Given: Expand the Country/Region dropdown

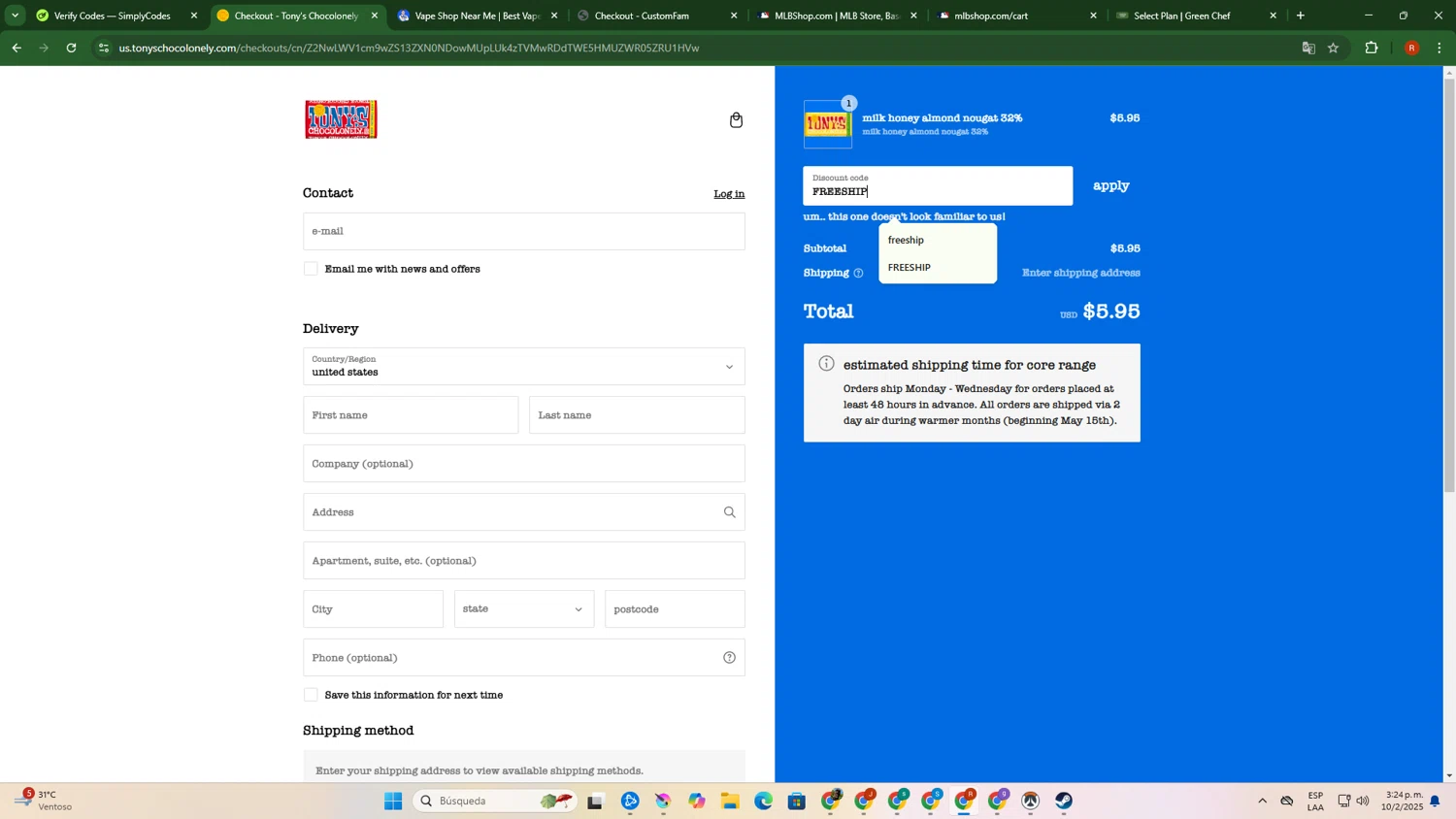Looking at the screenshot, I should coord(524,367).
